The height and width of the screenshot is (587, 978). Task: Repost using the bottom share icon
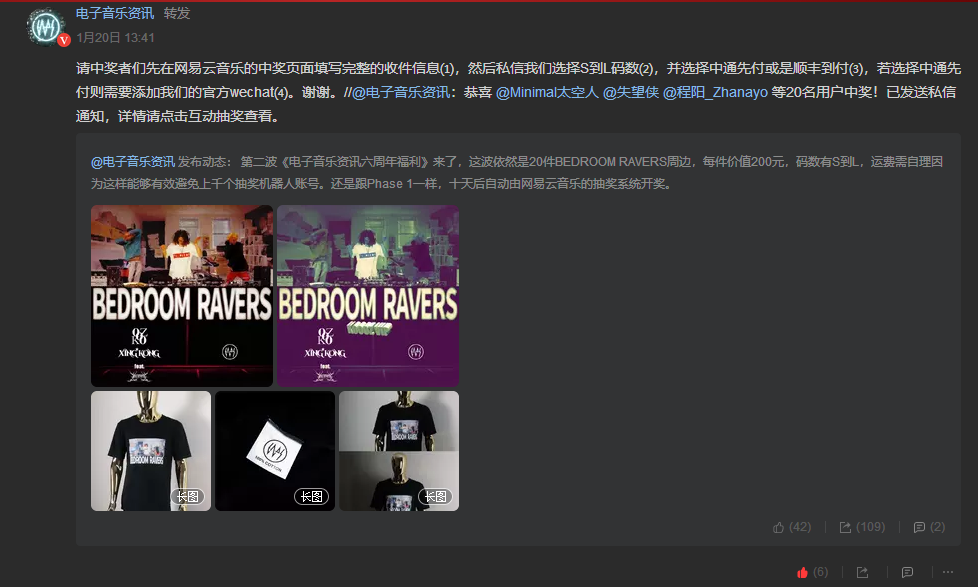tap(863, 572)
